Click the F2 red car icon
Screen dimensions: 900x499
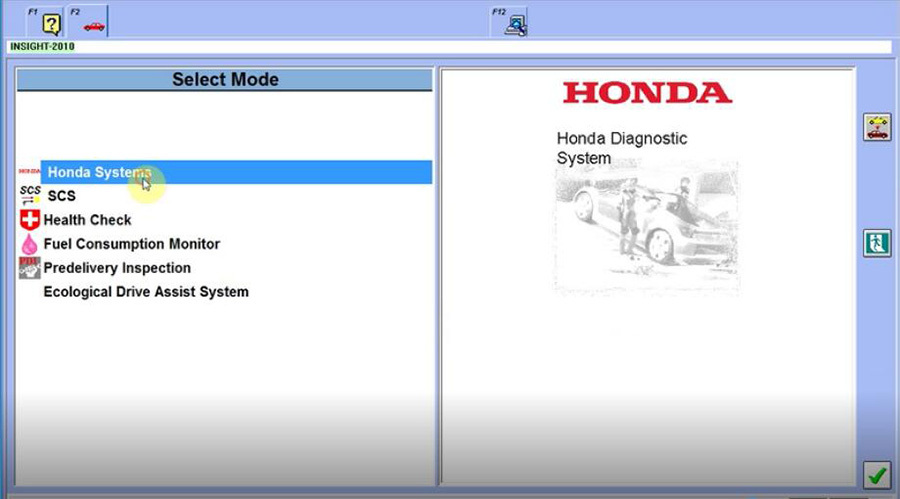[x=93, y=24]
